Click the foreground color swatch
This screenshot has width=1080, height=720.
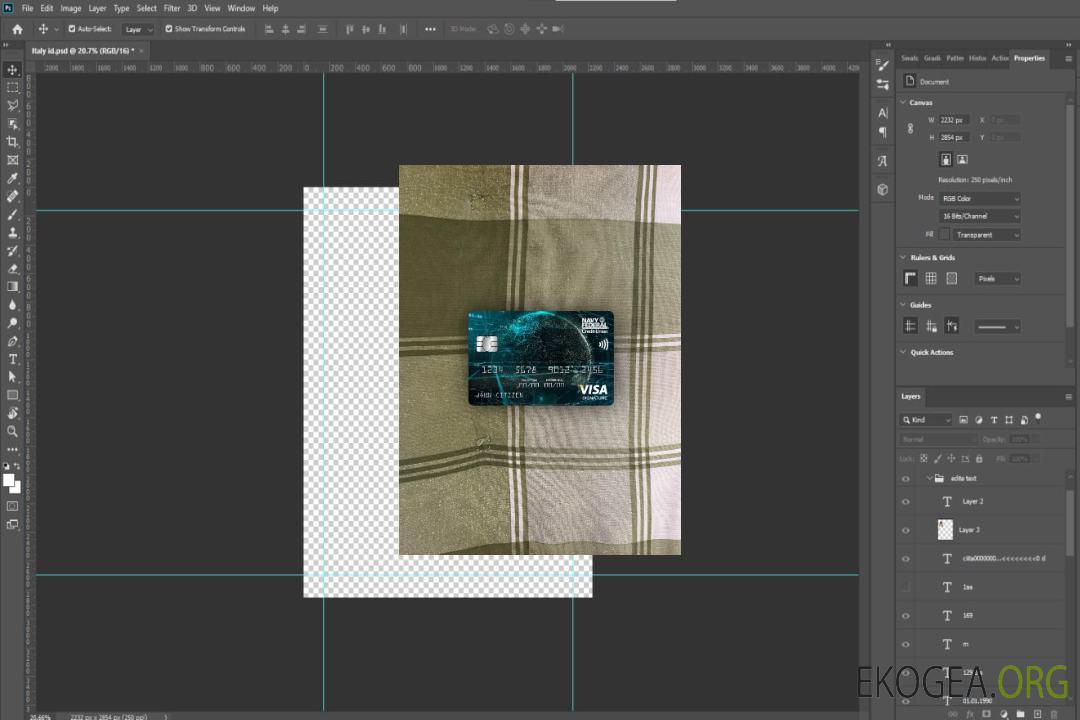9,480
